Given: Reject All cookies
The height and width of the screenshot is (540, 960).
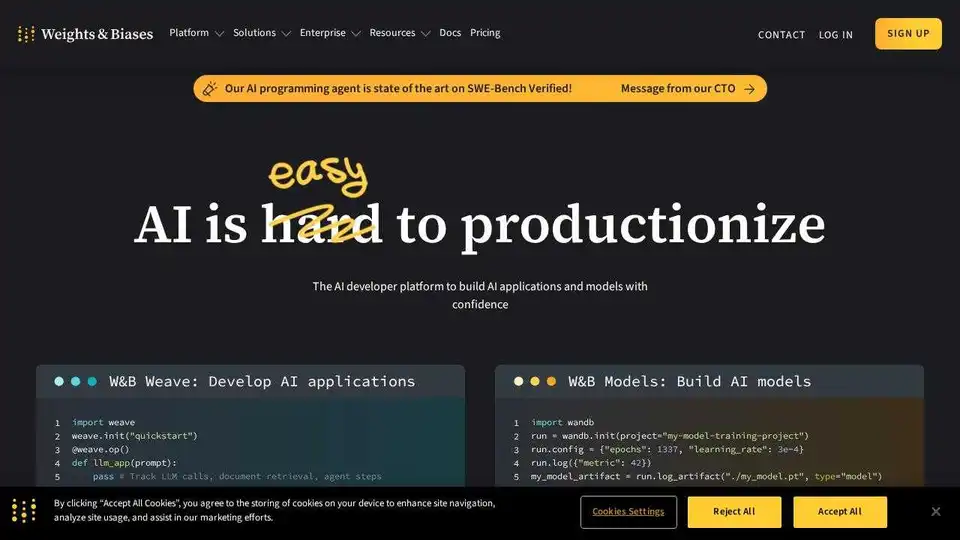Looking at the screenshot, I should point(734,512).
